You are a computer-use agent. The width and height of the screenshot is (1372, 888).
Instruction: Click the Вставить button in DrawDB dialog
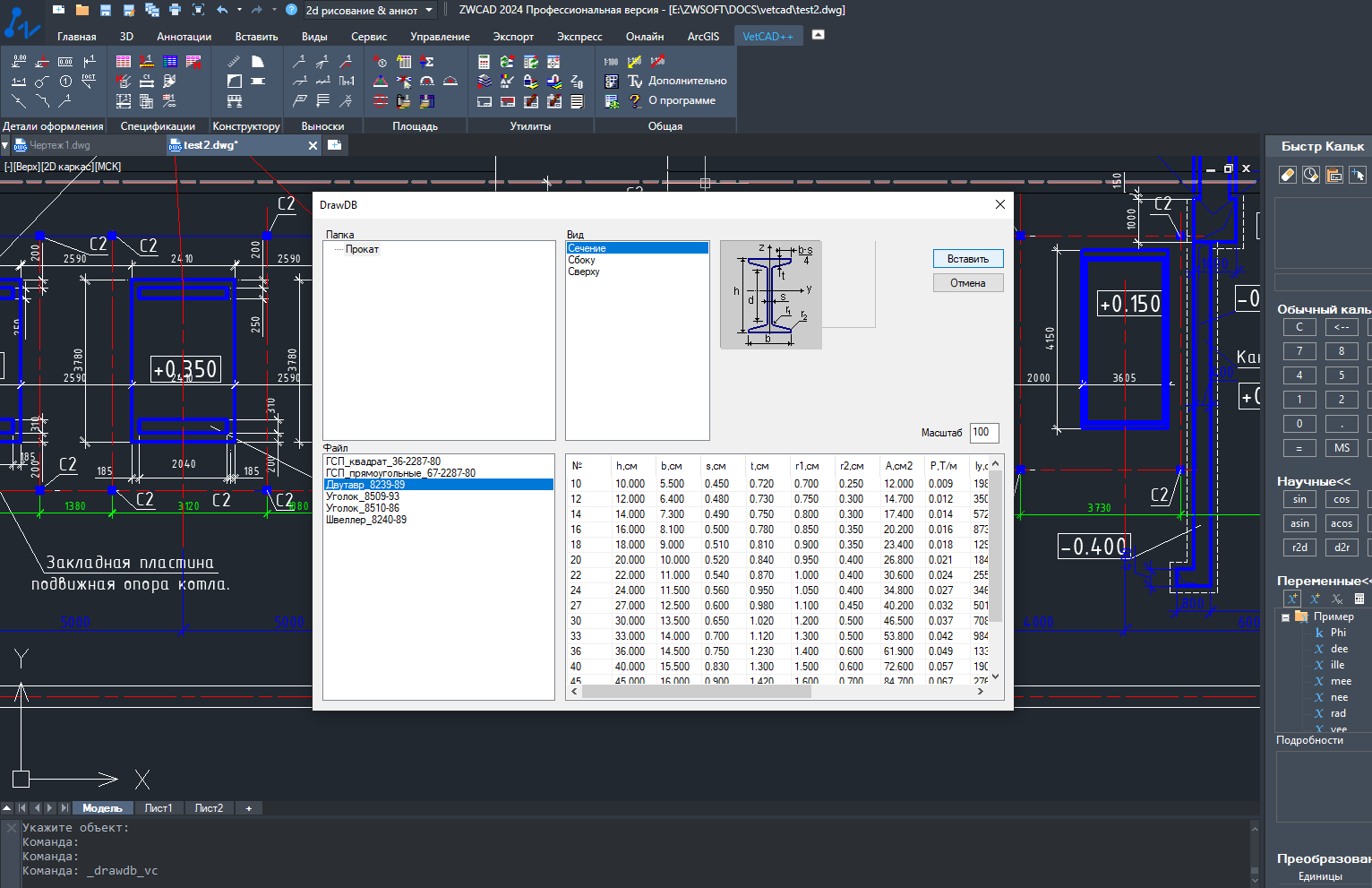968,259
